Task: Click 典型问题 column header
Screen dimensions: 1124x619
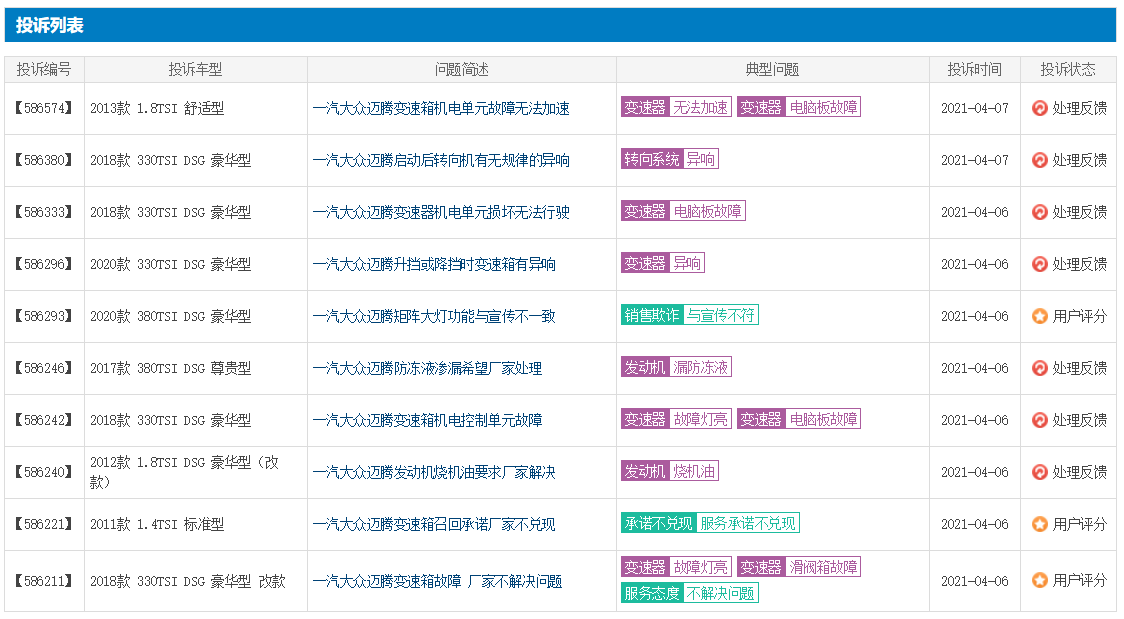Action: pos(773,69)
